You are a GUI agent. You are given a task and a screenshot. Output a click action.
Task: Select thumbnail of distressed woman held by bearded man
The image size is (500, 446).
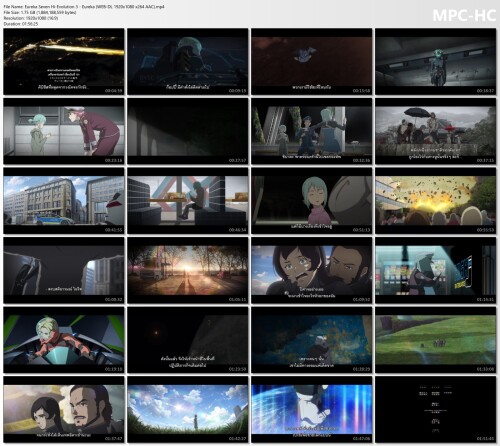click(312, 270)
